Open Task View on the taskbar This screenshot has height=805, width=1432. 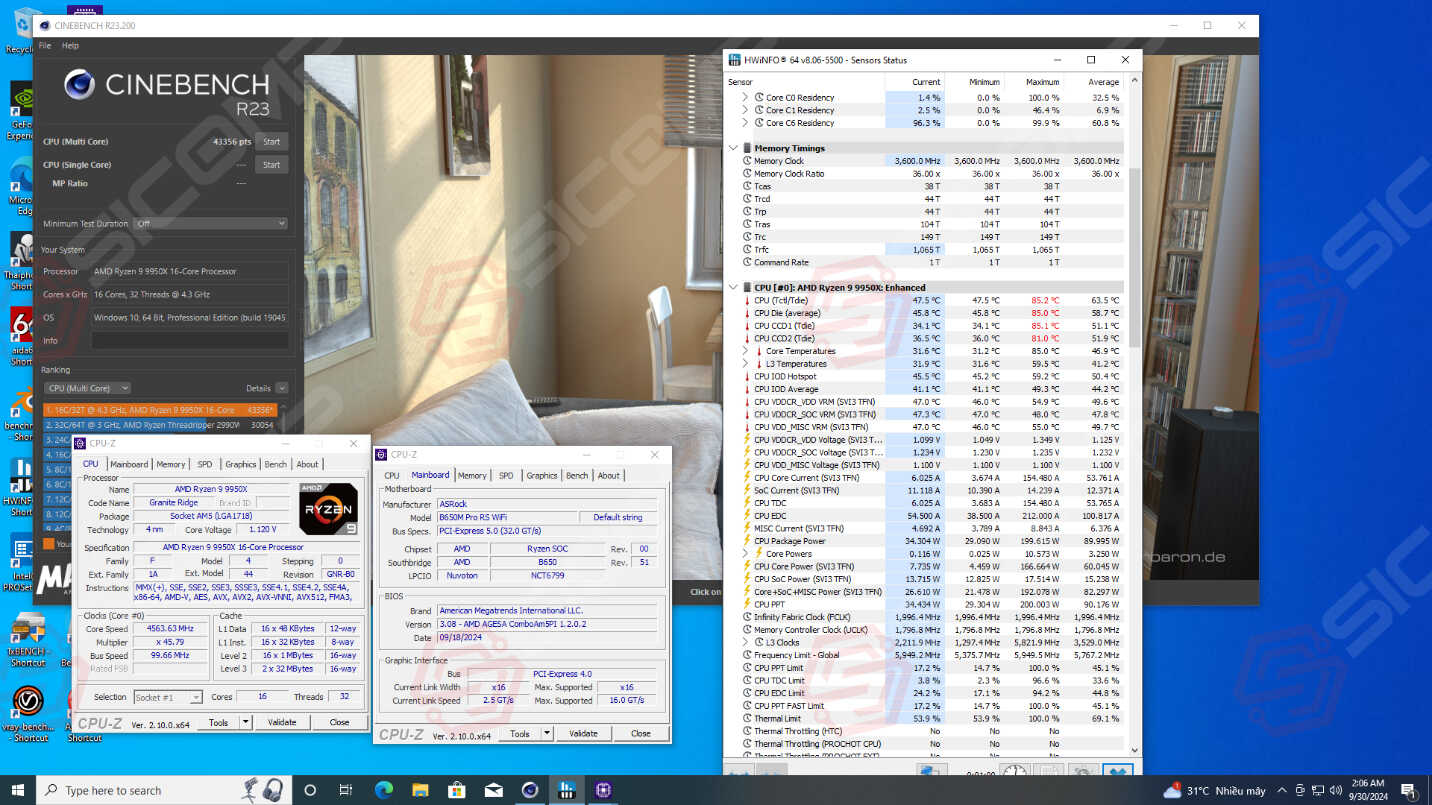346,790
